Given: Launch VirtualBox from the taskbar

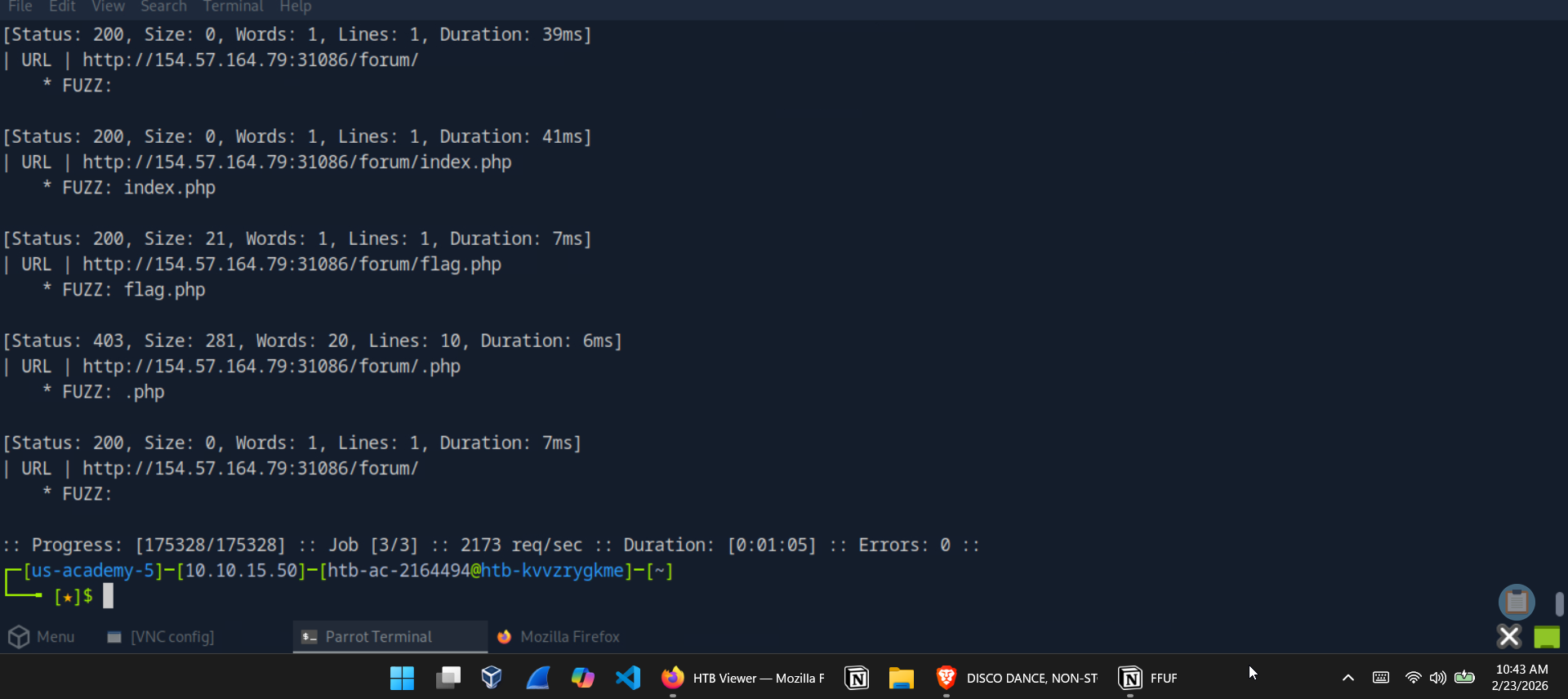Looking at the screenshot, I should pyautogui.click(x=492, y=678).
